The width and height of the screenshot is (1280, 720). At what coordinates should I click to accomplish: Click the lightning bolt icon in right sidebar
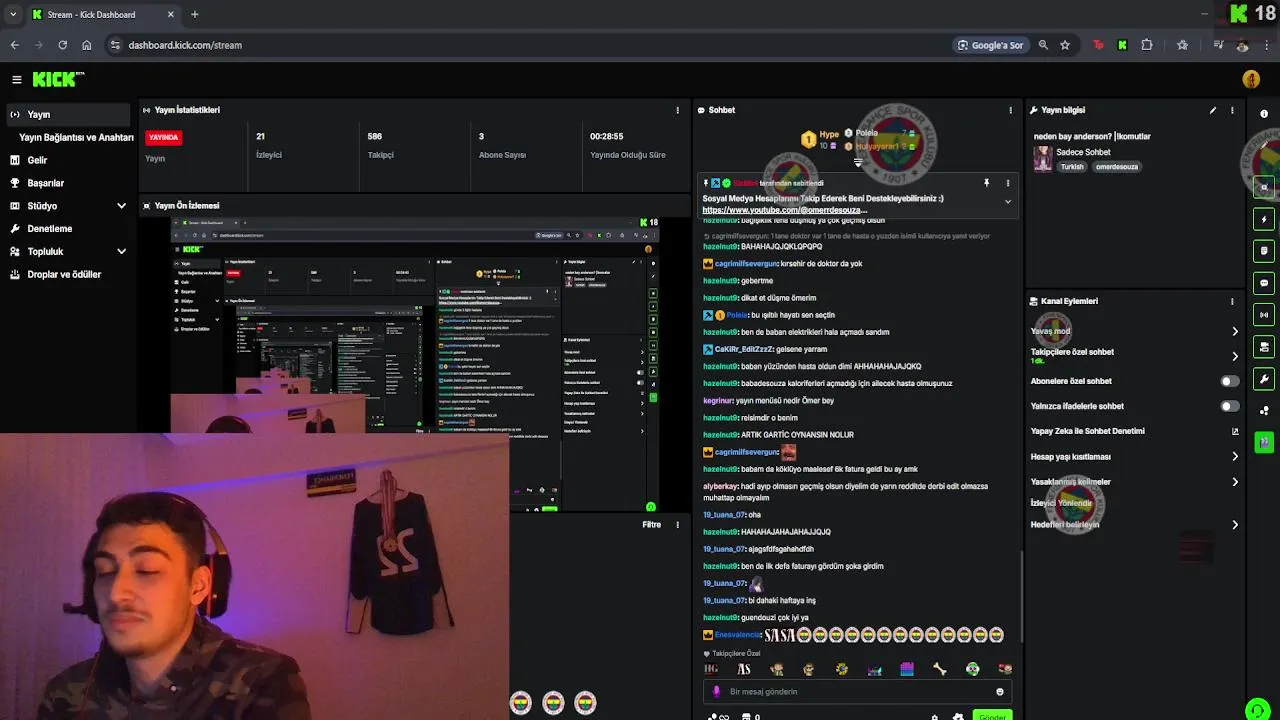tap(1264, 219)
